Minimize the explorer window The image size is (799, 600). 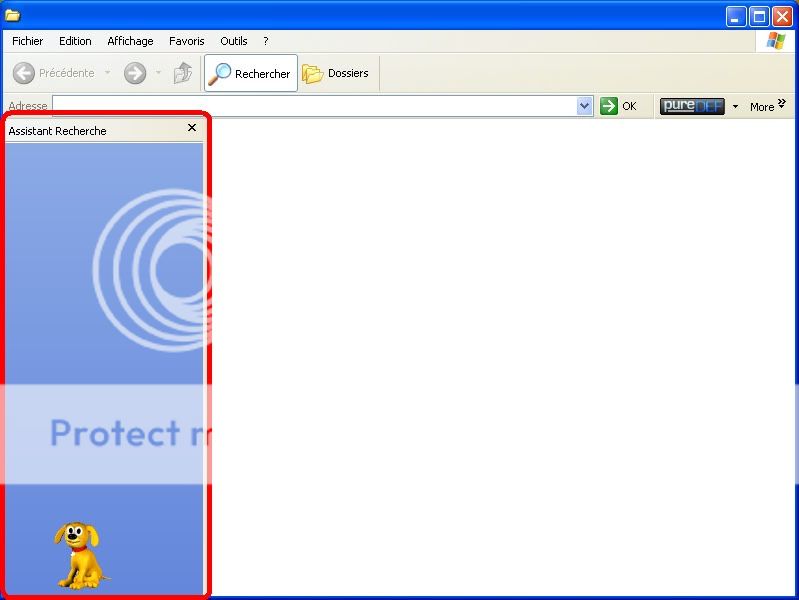pyautogui.click(x=735, y=17)
